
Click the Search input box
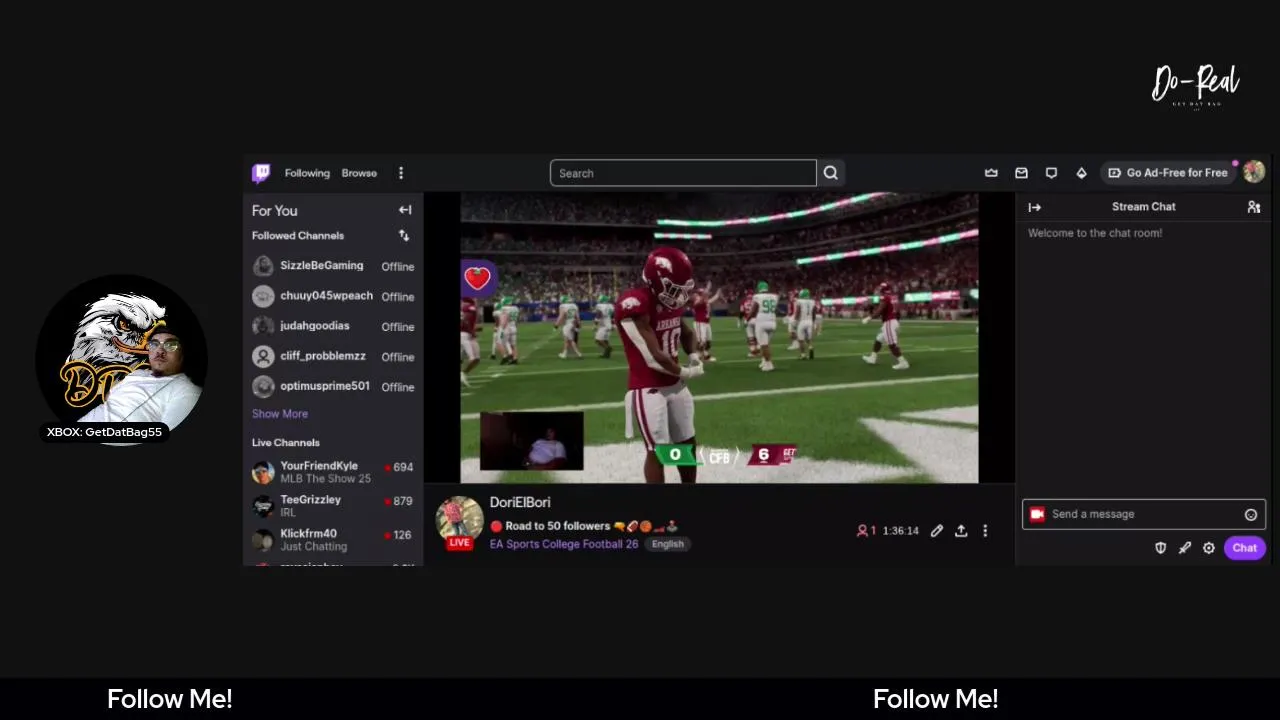683,173
